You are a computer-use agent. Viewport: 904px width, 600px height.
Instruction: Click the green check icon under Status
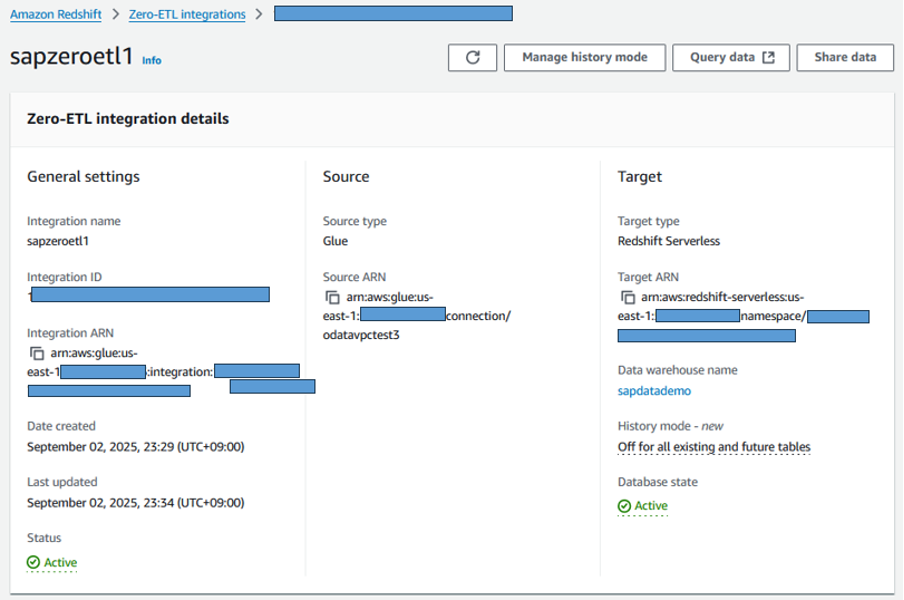pyautogui.click(x=33, y=562)
